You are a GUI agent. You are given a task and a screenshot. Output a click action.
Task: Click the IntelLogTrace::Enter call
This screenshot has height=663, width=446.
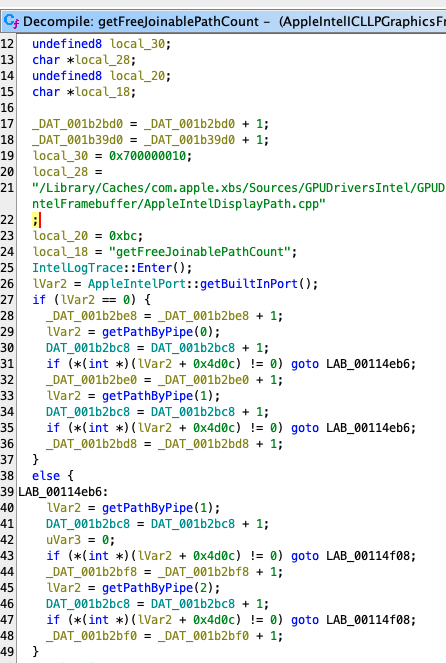[x=112, y=268]
